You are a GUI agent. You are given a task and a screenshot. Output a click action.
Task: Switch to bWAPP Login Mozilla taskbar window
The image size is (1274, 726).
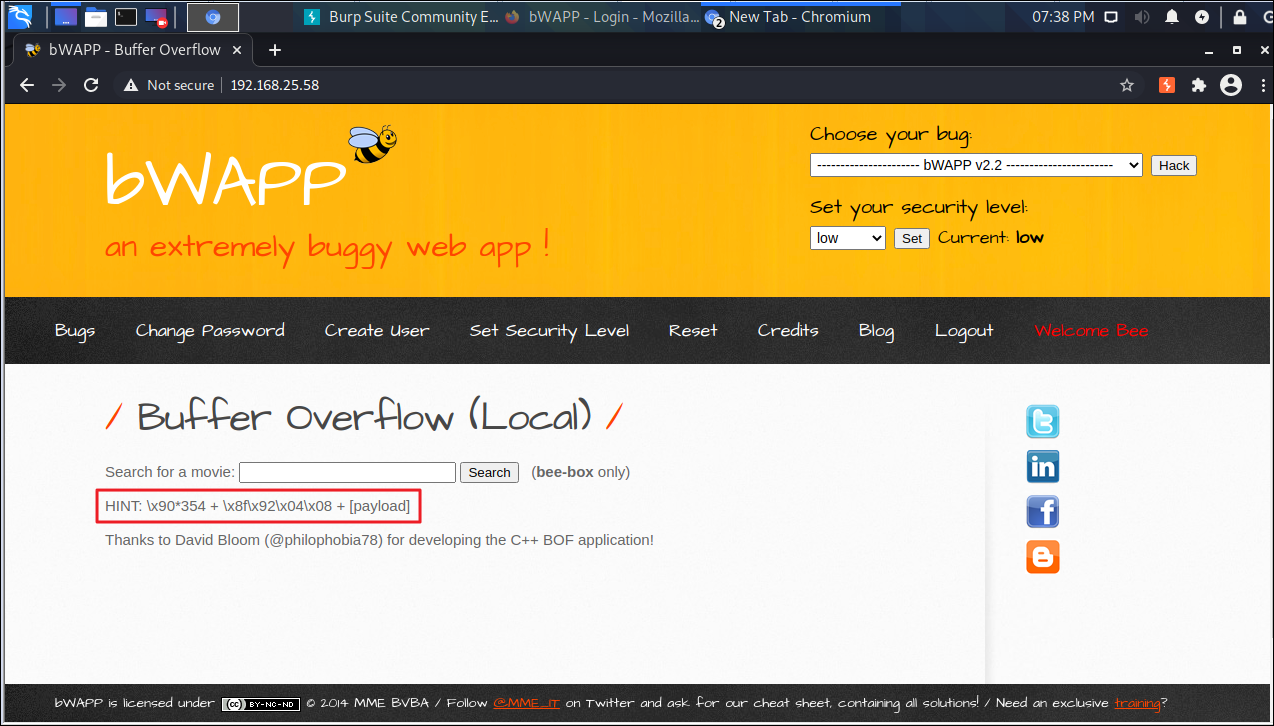(x=601, y=17)
